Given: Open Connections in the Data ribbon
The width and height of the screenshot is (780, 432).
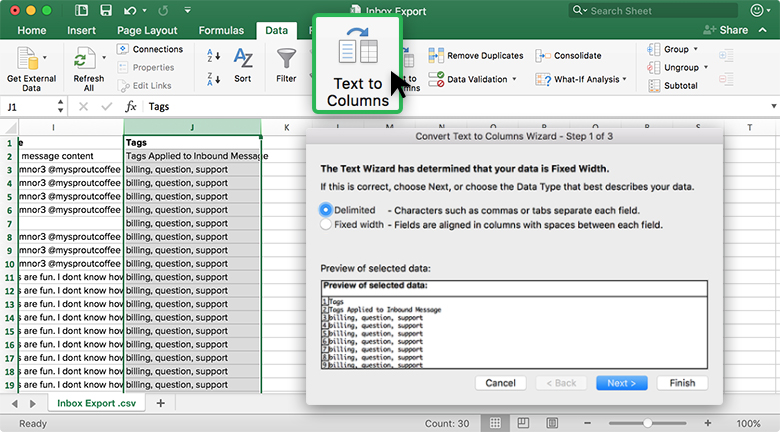Looking at the screenshot, I should pyautogui.click(x=150, y=49).
